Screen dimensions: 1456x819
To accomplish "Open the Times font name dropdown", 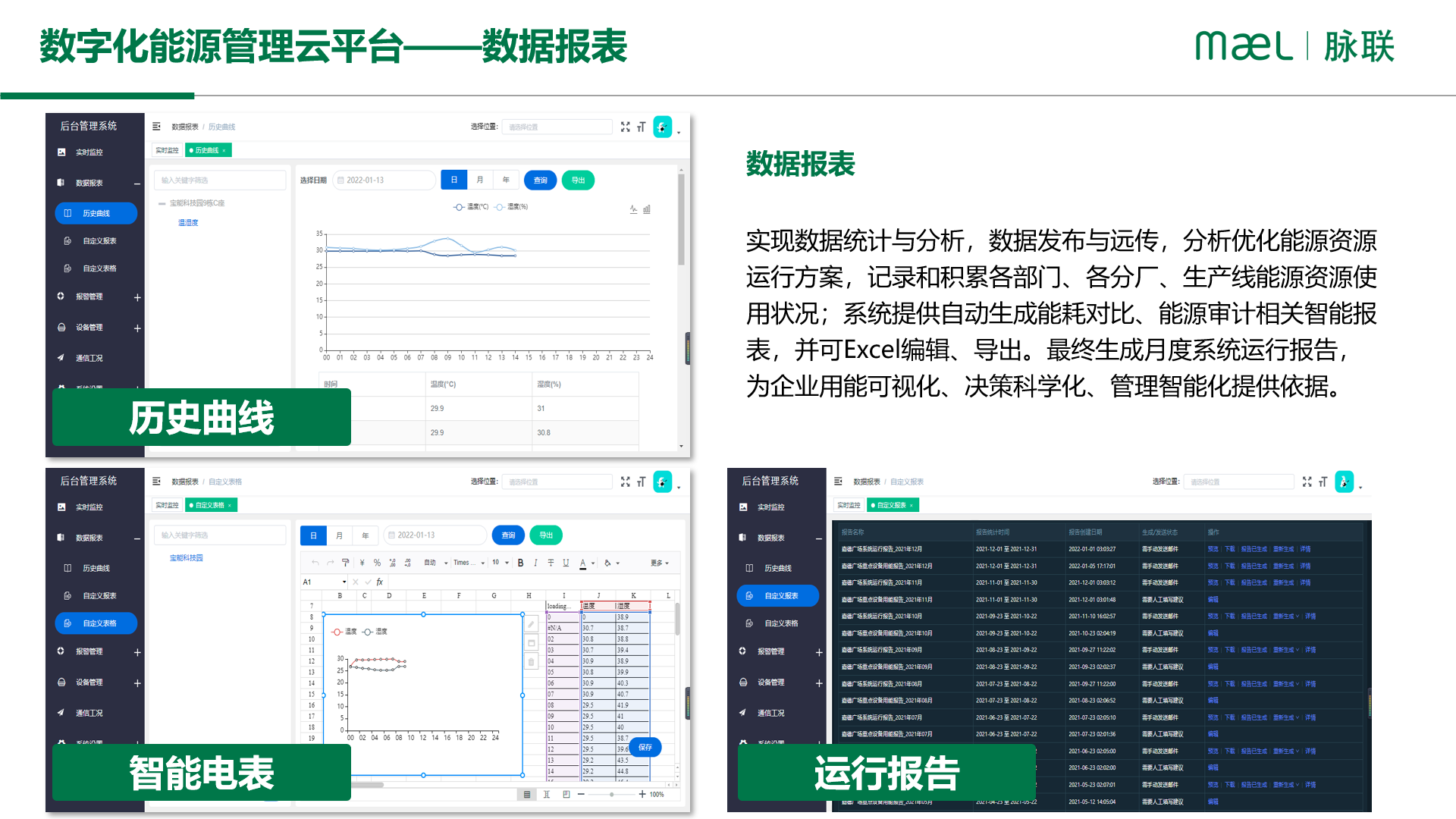I will pos(469,563).
